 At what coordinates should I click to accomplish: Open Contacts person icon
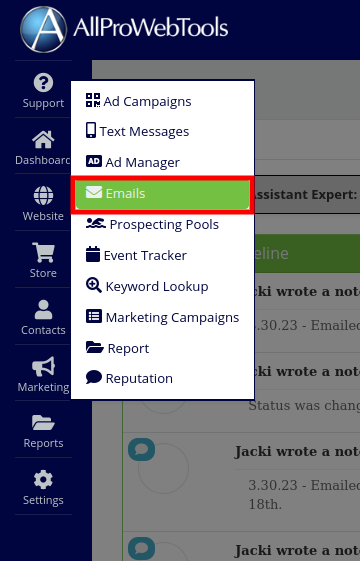[43, 309]
